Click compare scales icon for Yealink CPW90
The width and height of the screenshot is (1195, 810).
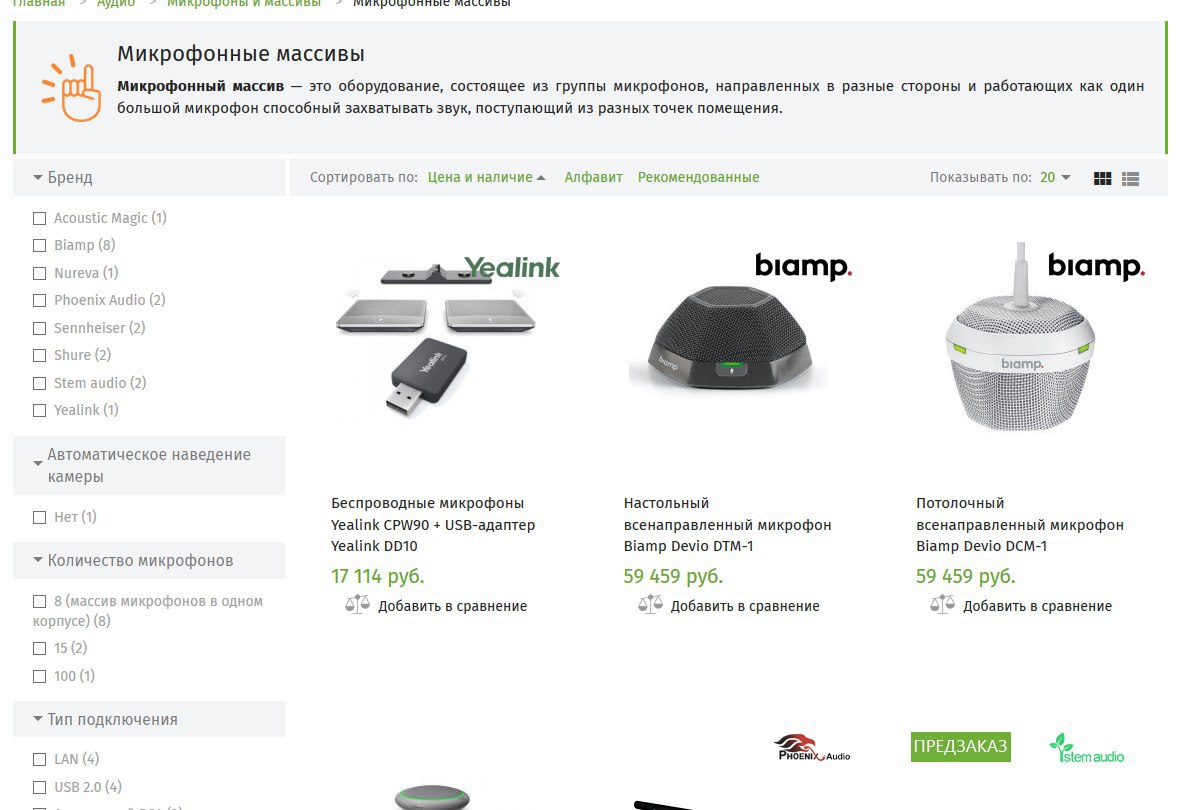coord(357,605)
